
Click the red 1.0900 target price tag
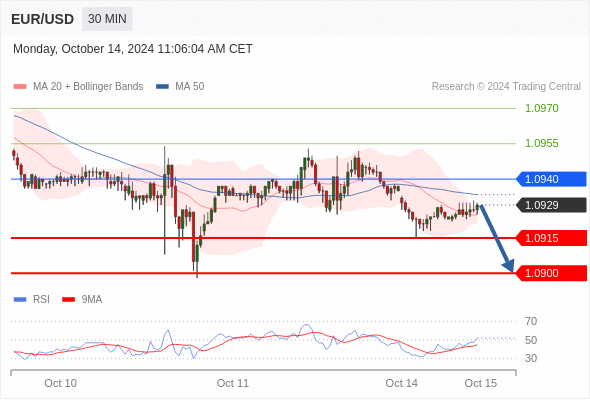(551, 273)
